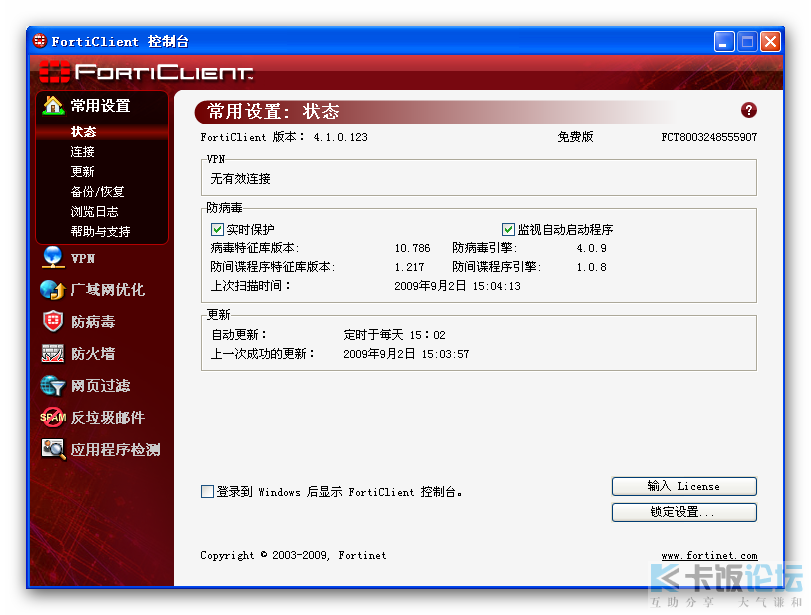This screenshot has height=615, width=811.
Task: Click the red Fortinet logo in the banner
Action: pos(54,71)
